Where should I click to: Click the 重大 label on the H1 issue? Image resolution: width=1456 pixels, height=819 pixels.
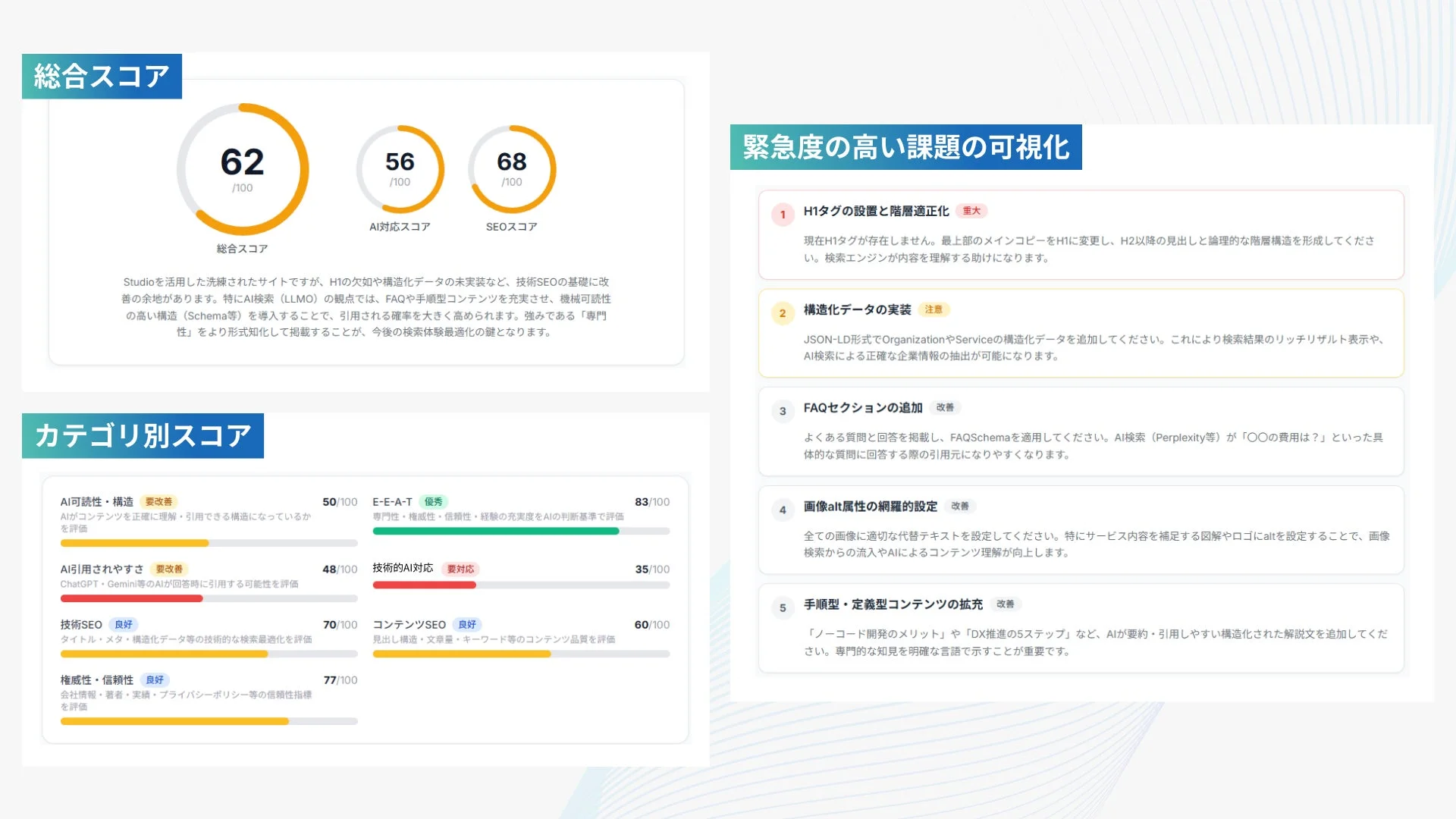973,212
